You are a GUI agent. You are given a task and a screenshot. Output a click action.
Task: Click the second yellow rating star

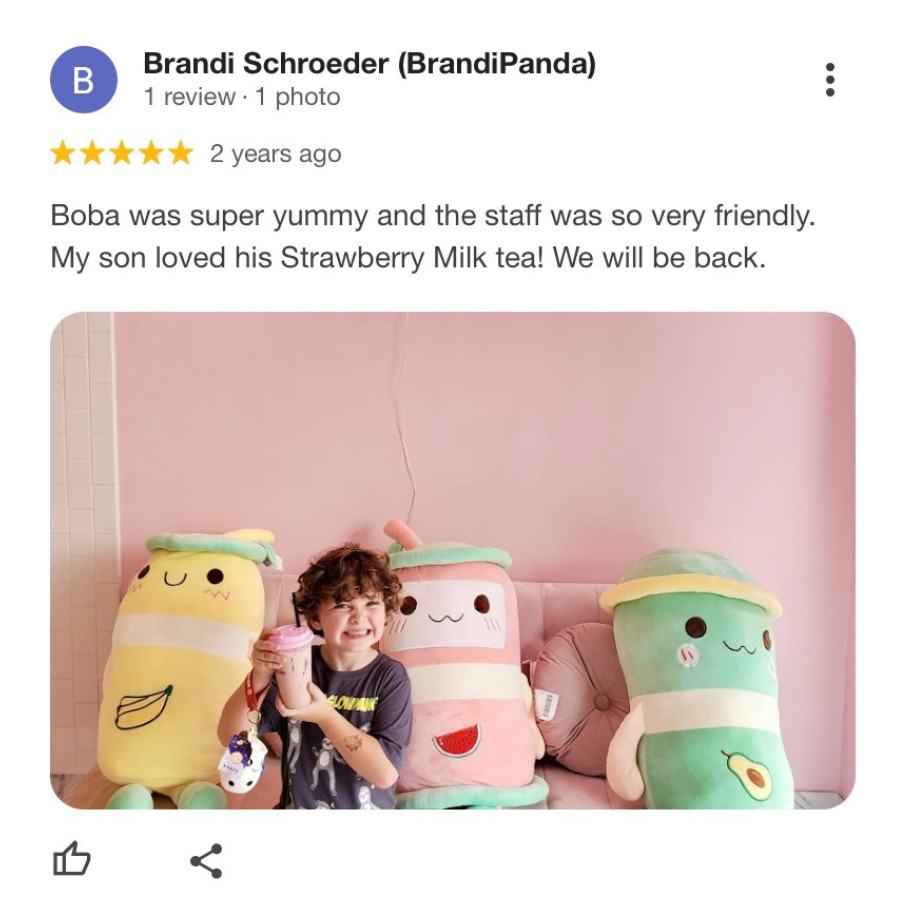click(92, 153)
